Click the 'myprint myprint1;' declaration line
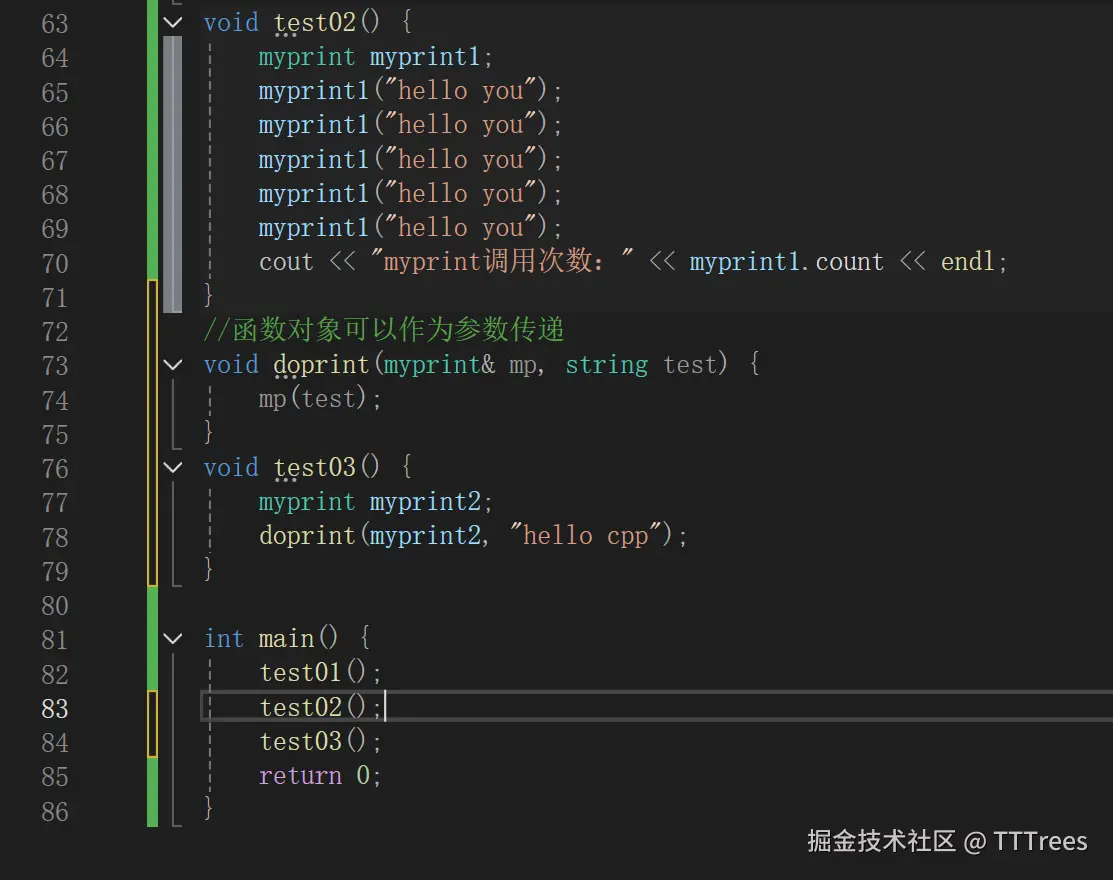 click(x=375, y=57)
